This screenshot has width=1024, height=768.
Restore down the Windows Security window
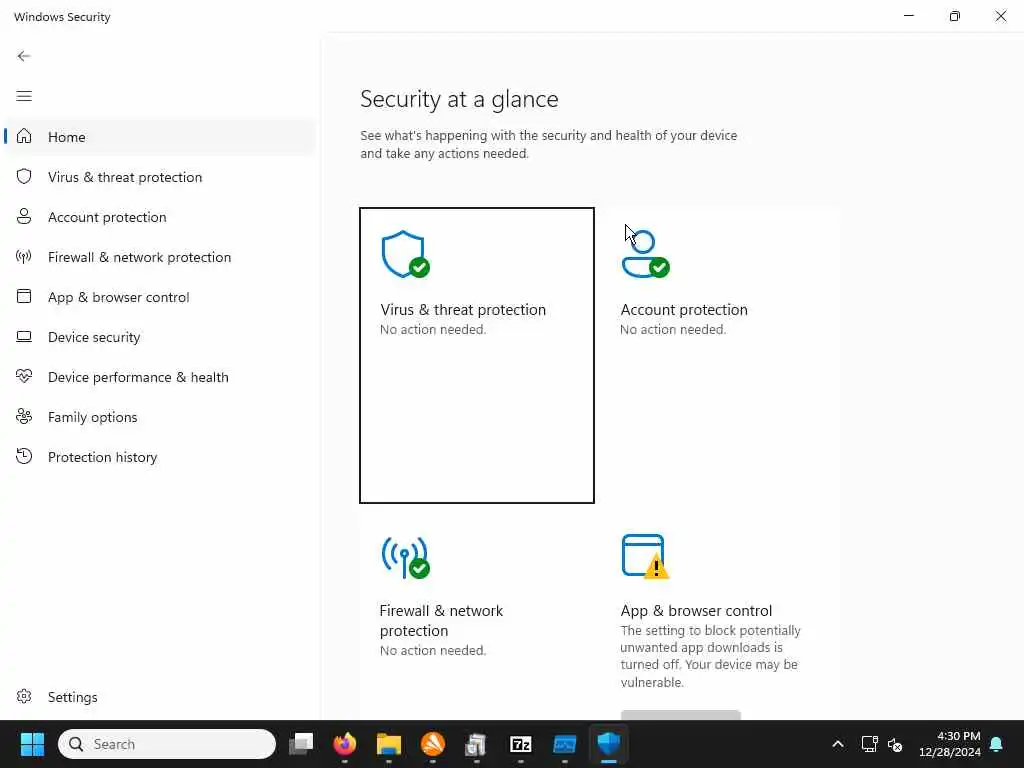click(955, 16)
